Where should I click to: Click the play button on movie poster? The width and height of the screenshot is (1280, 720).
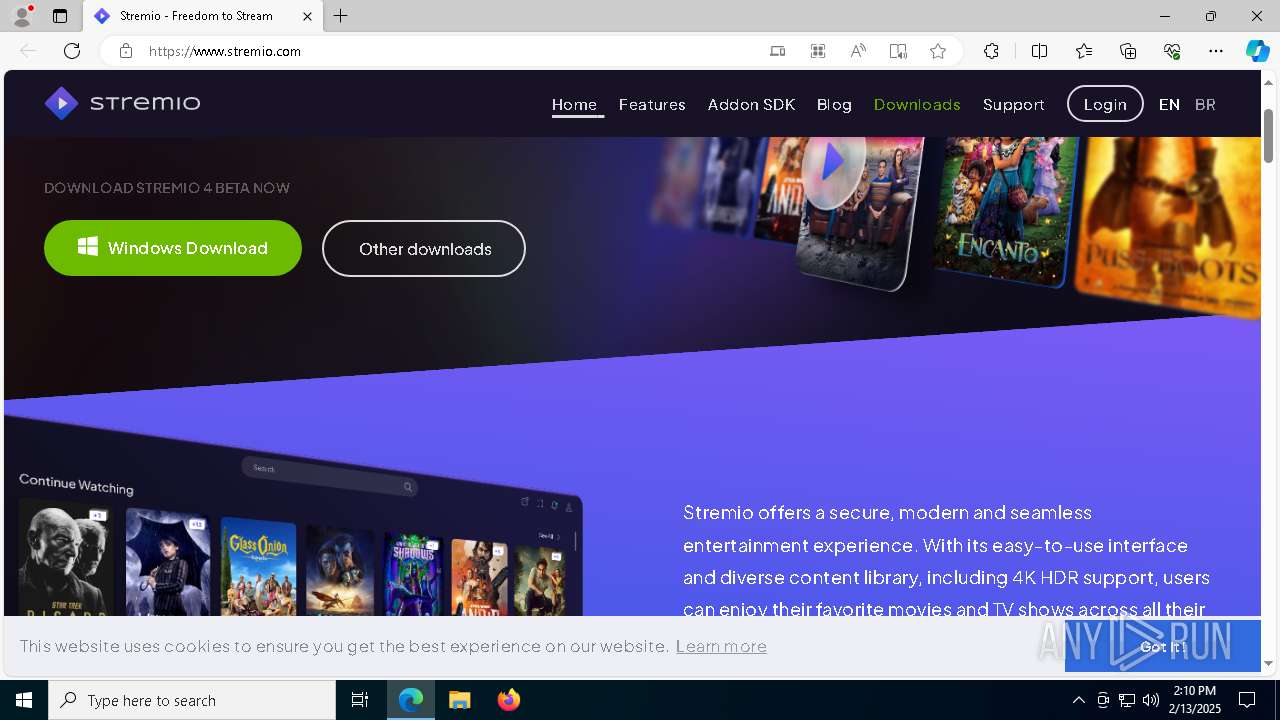(x=833, y=163)
